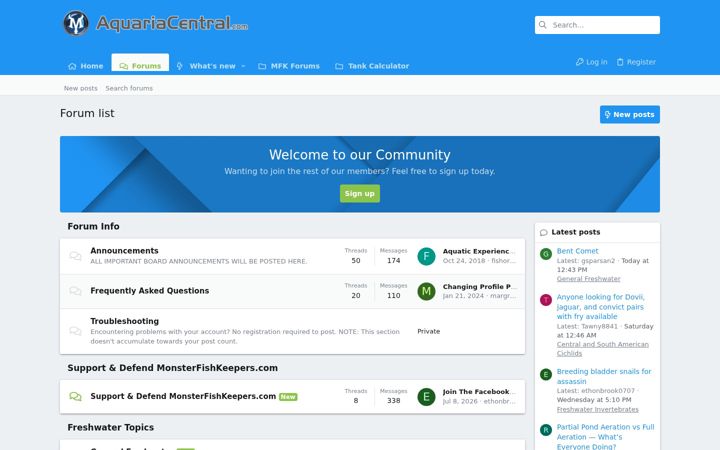Click the General Freshwater forum link
The width and height of the screenshot is (720, 450).
click(x=588, y=279)
